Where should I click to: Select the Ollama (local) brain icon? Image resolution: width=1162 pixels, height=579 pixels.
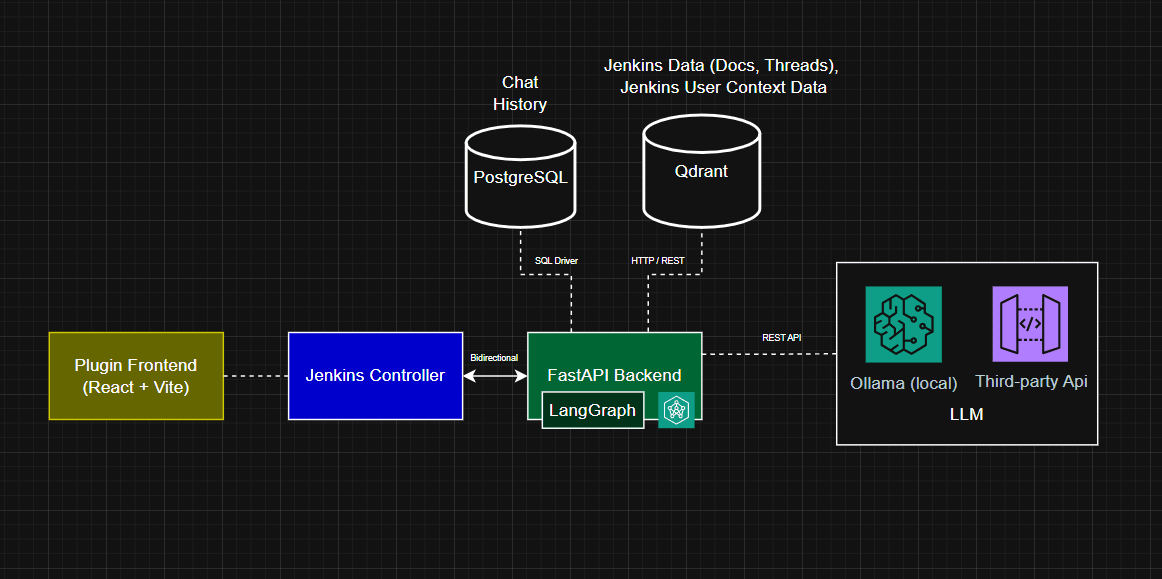pos(903,324)
